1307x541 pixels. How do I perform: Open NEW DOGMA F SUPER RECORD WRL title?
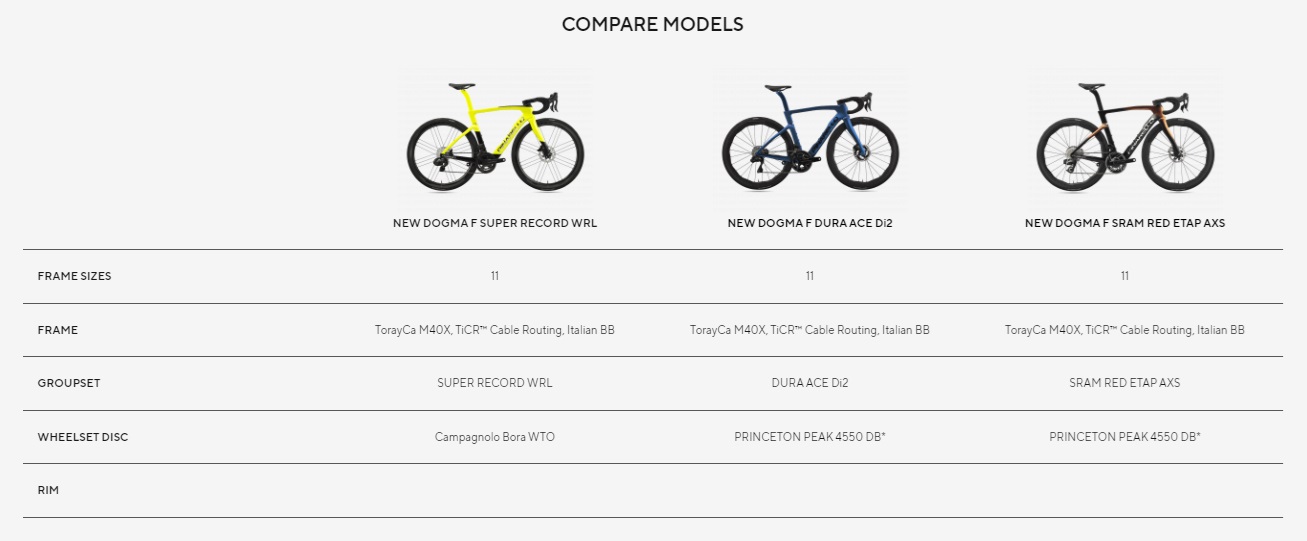(495, 223)
